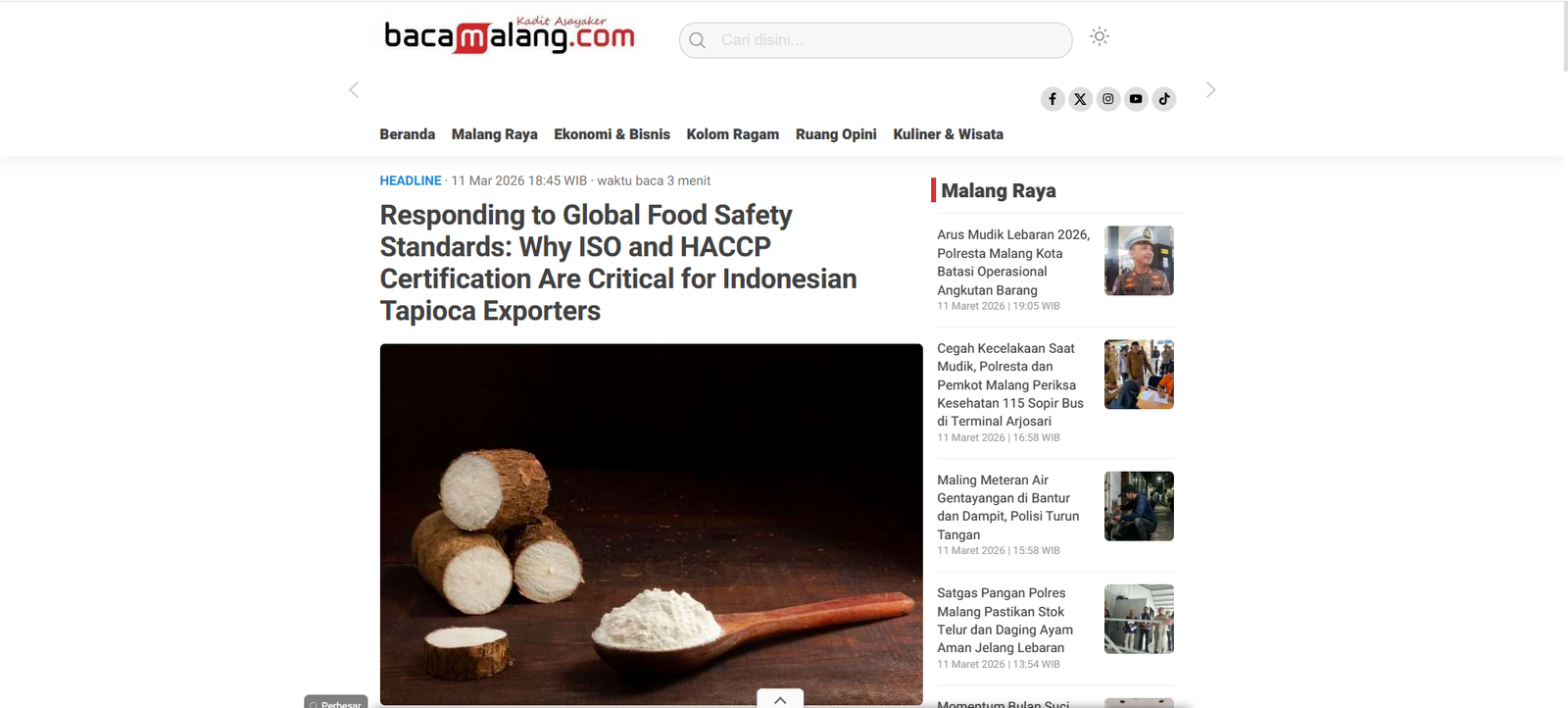
Task: Click the Perbesar enlarge button
Action: (x=336, y=702)
